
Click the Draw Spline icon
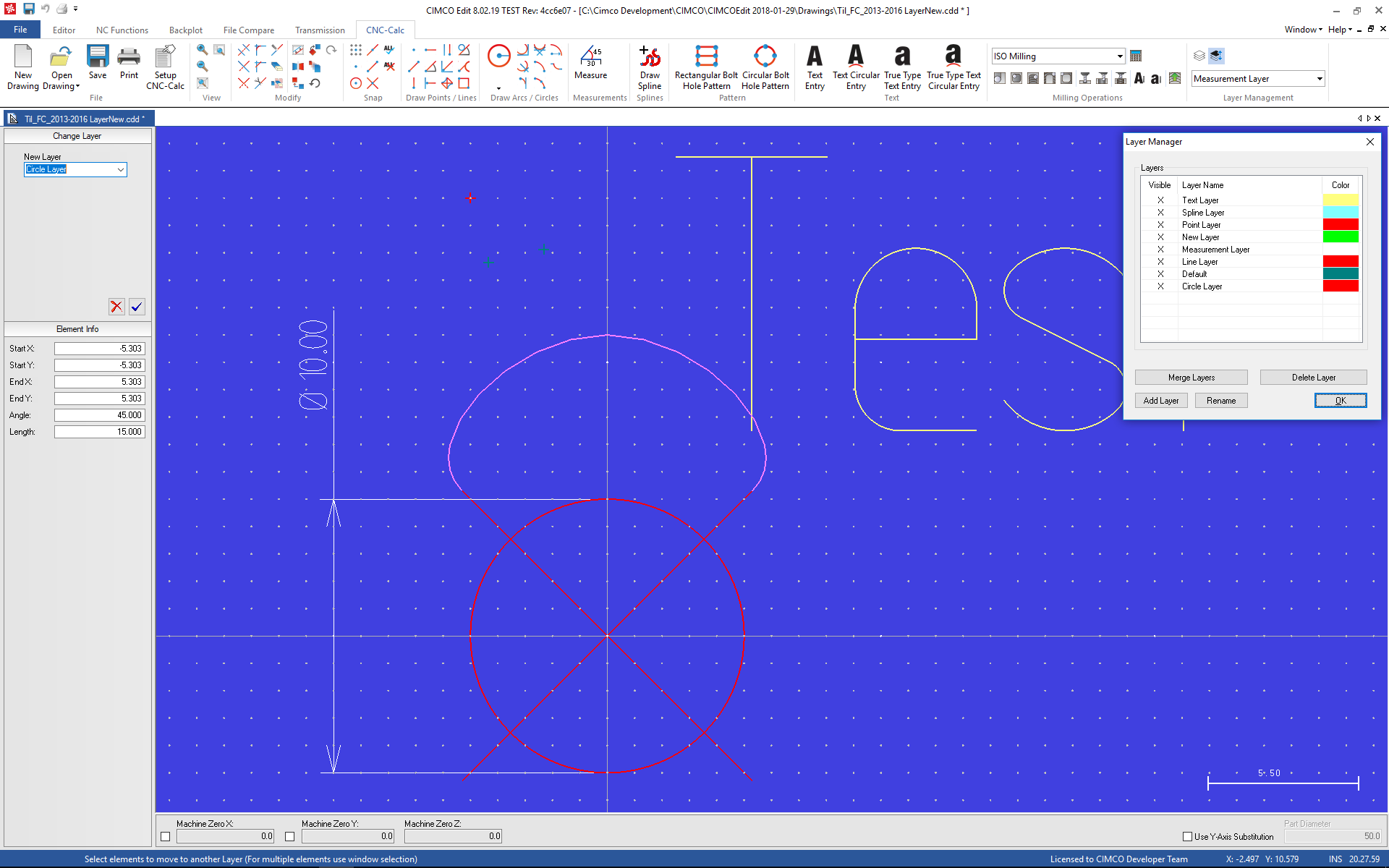(650, 56)
